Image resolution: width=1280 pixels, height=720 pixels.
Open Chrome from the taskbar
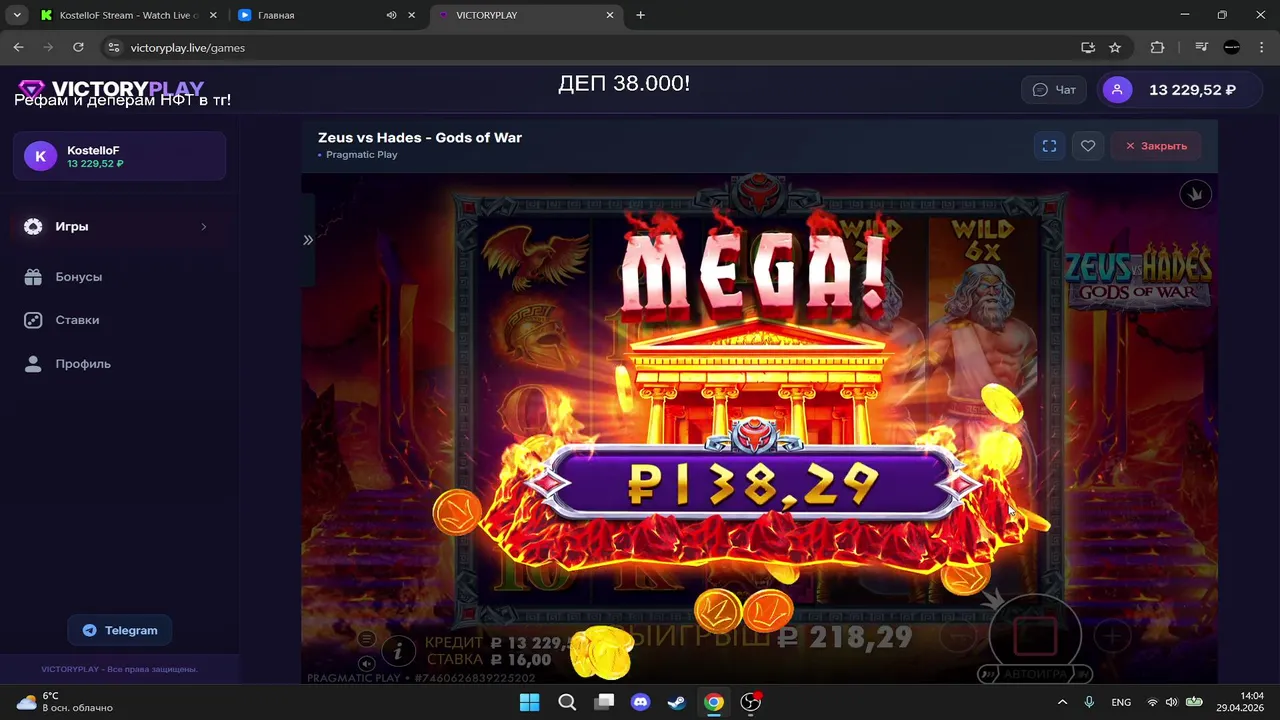click(713, 702)
